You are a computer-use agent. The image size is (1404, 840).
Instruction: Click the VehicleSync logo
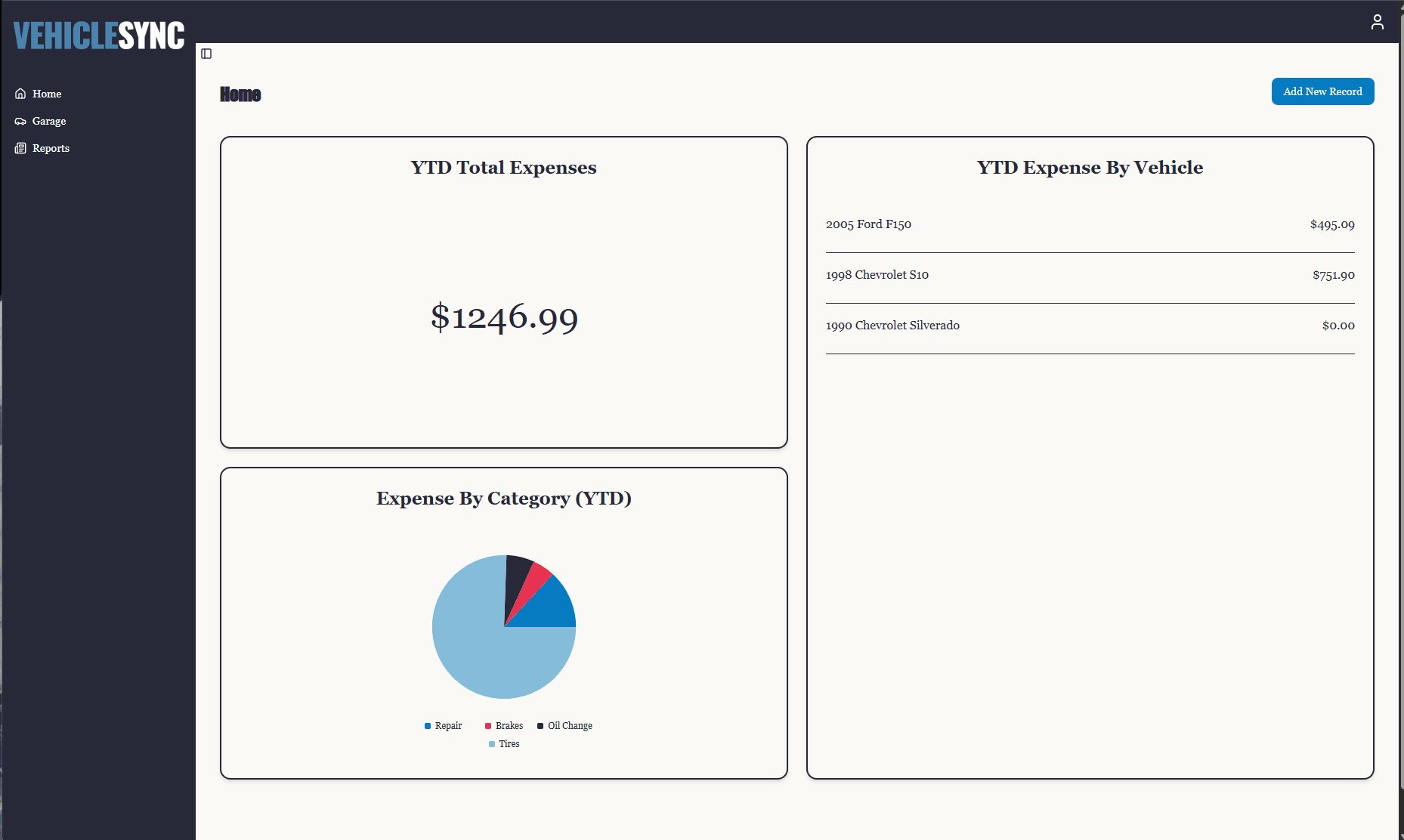point(99,36)
